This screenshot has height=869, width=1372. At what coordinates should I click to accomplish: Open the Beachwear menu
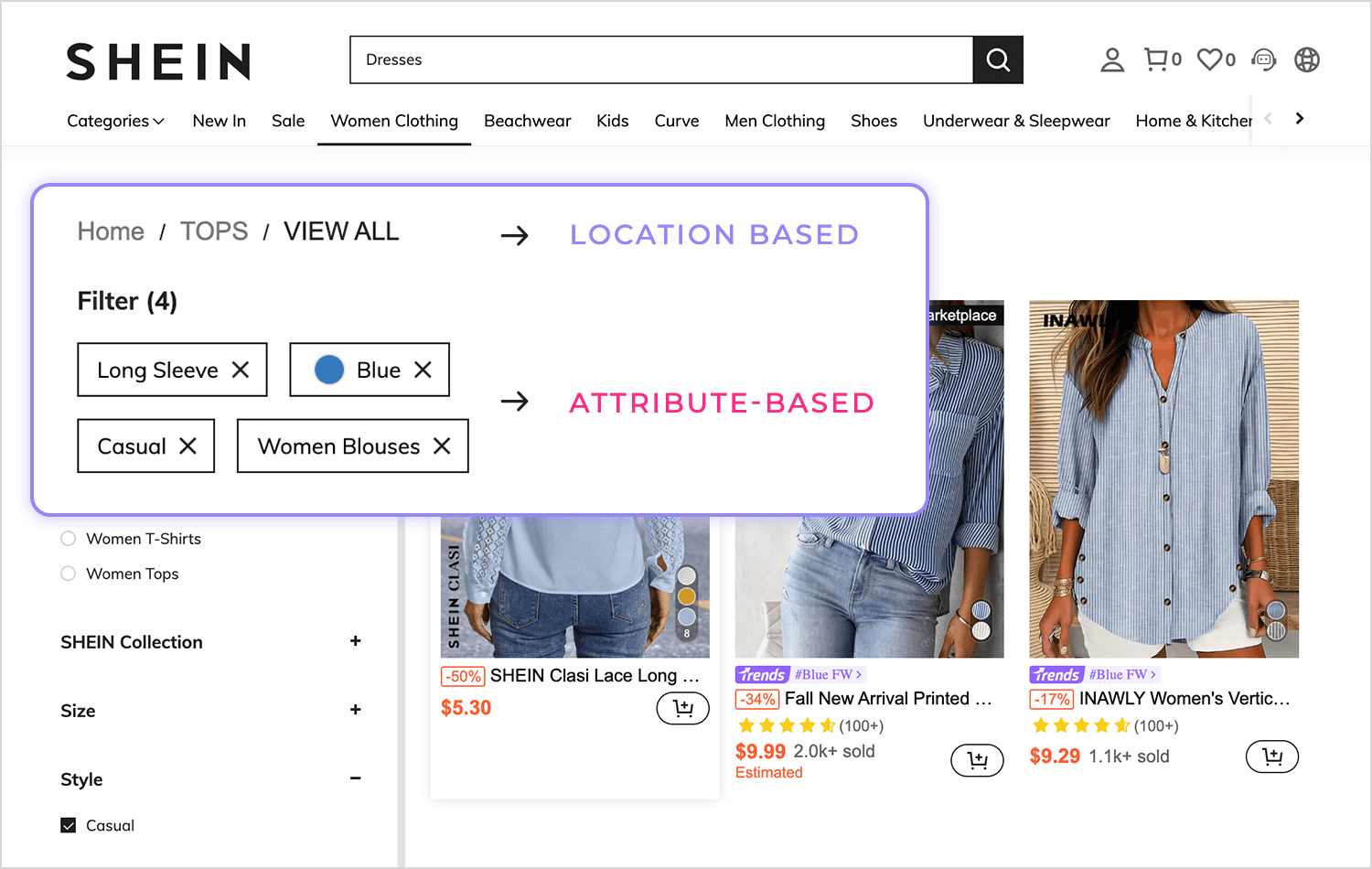pos(528,121)
